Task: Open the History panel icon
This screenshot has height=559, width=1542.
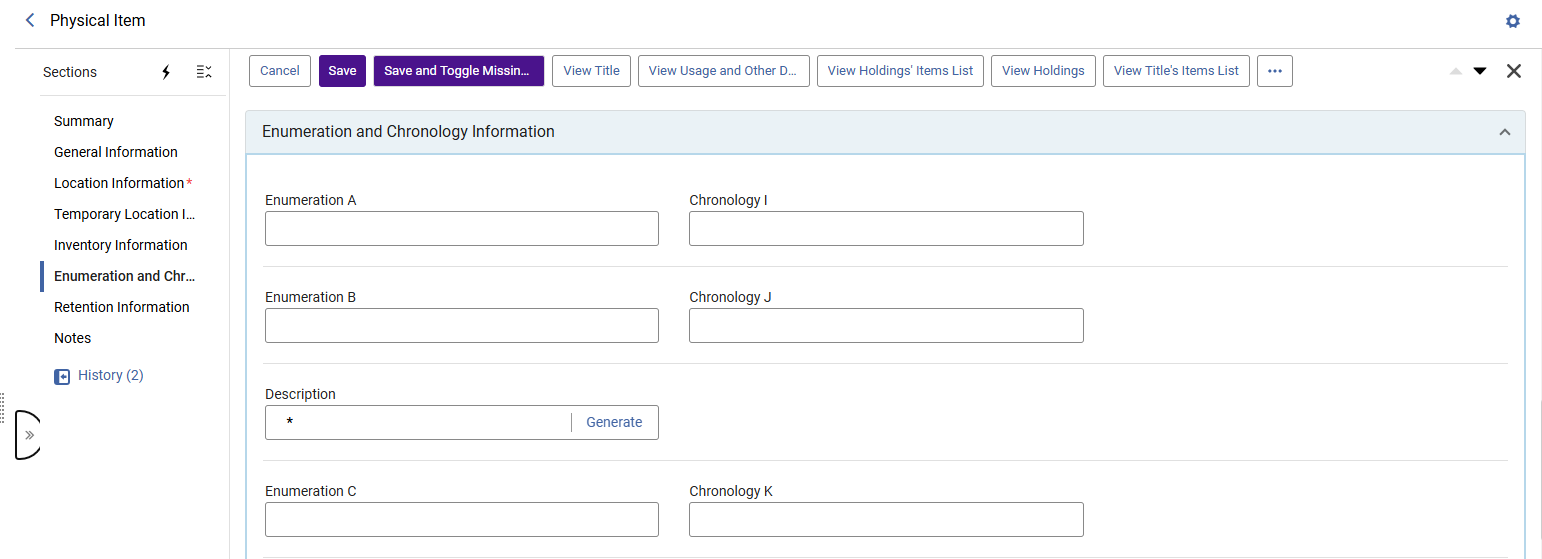Action: pyautogui.click(x=62, y=376)
